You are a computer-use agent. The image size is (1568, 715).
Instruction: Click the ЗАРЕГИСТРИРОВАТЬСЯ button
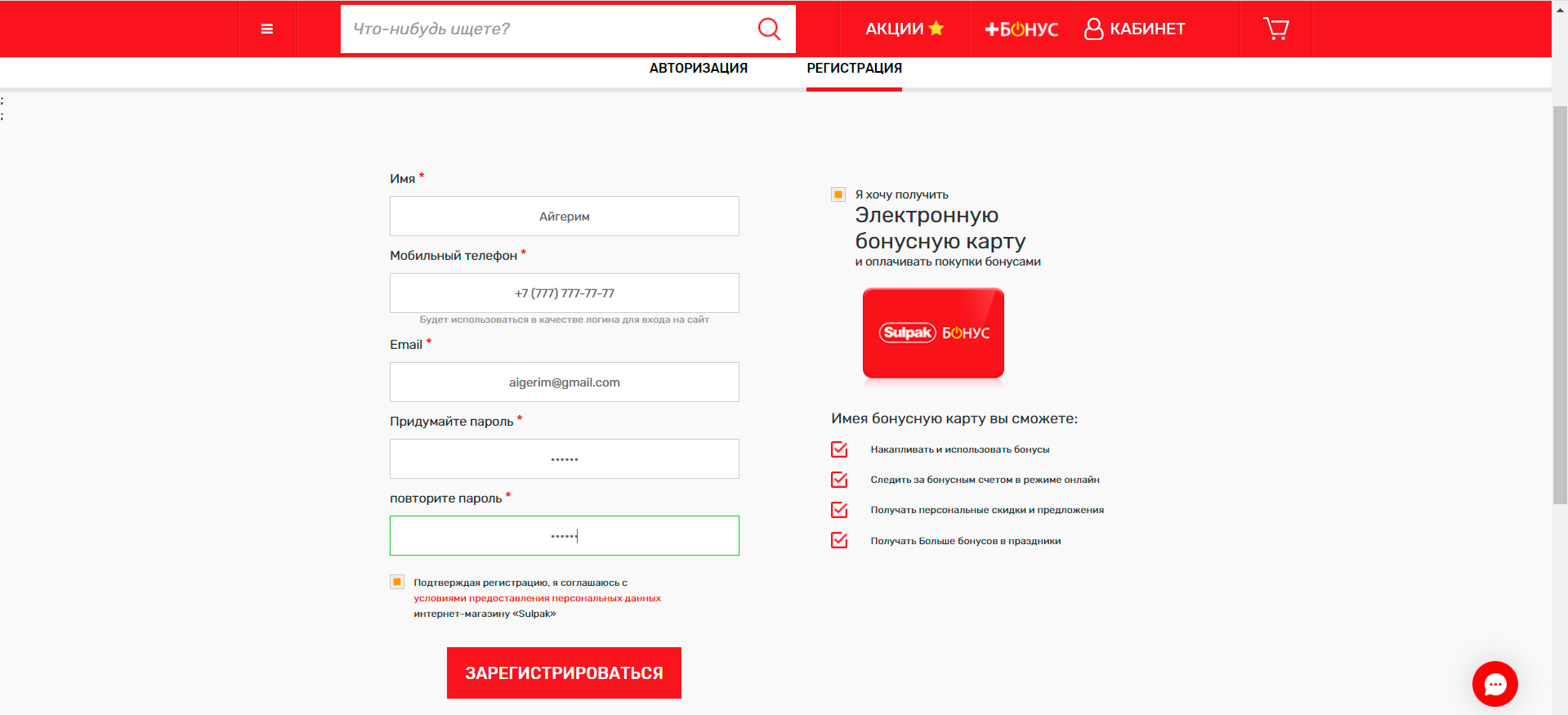[564, 673]
